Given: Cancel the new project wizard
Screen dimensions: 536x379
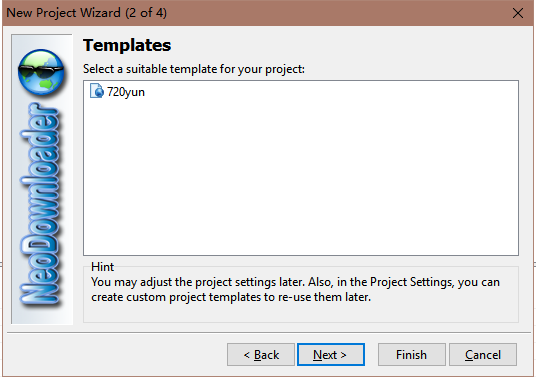Looking at the screenshot, I should 483,354.
